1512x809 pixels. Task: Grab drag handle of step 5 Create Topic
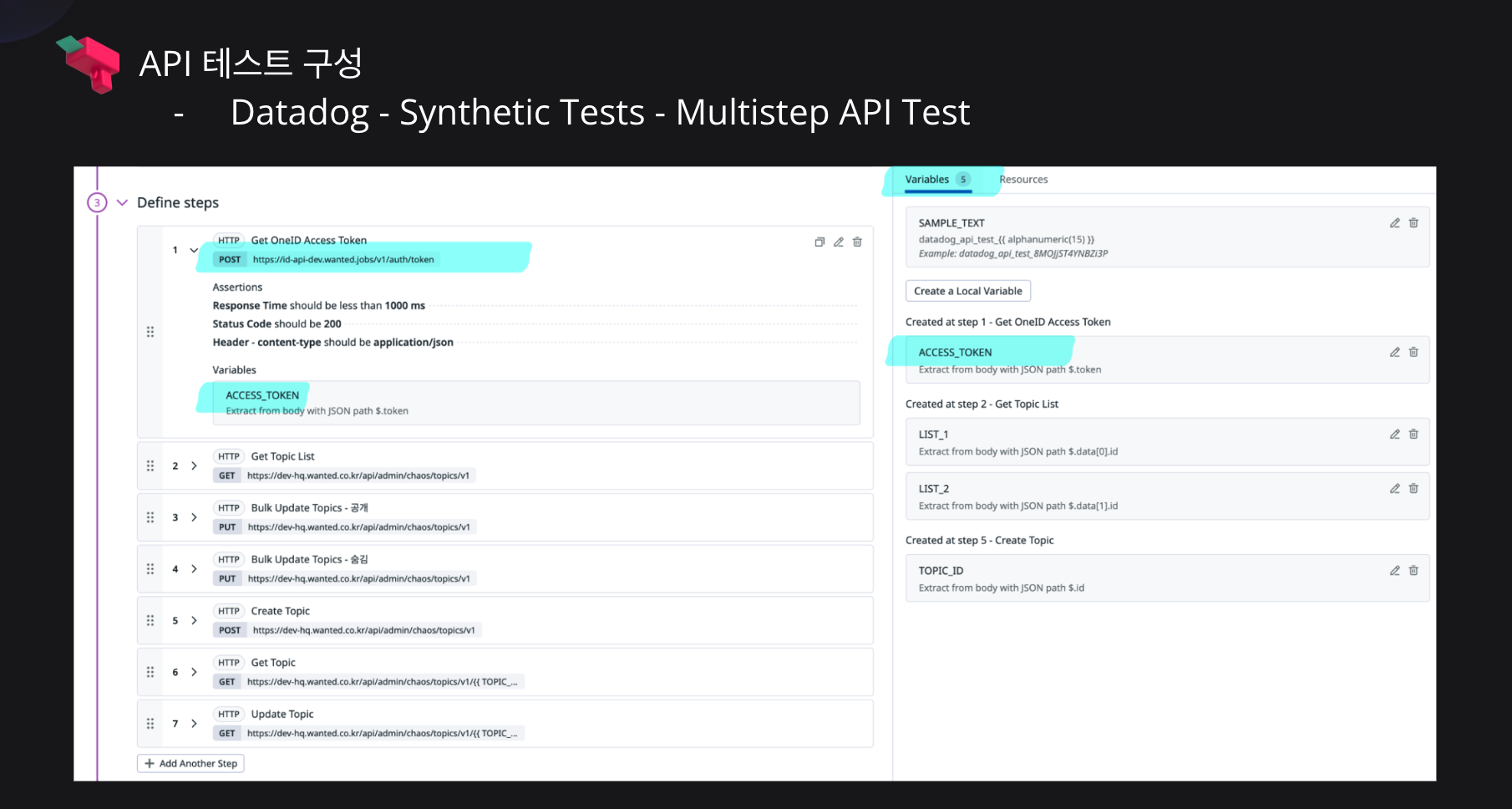(x=150, y=620)
